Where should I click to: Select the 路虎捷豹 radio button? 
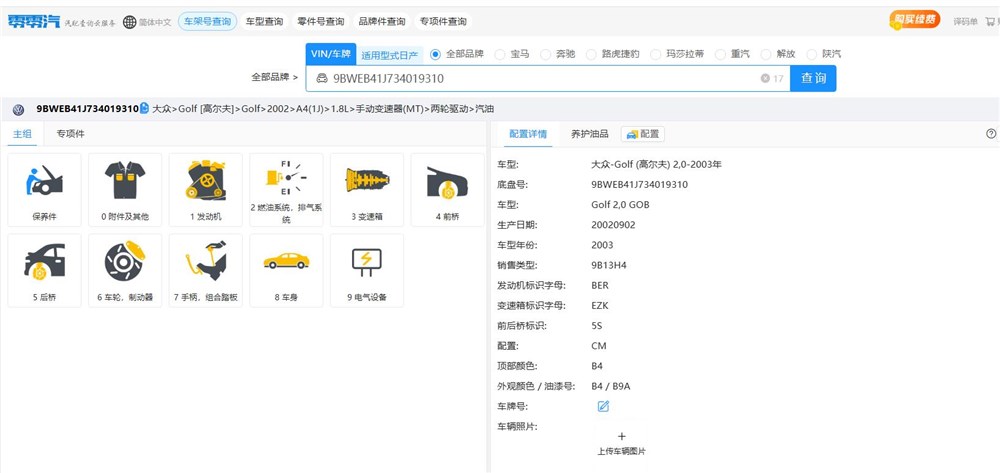591,54
